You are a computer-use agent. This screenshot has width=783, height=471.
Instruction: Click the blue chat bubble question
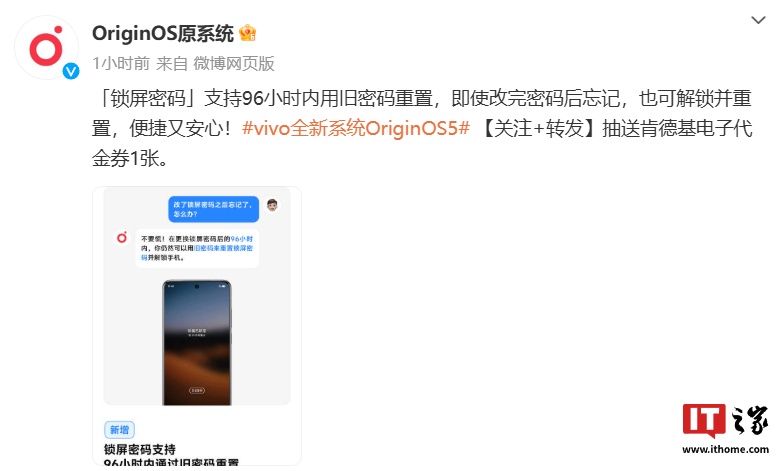coord(213,209)
